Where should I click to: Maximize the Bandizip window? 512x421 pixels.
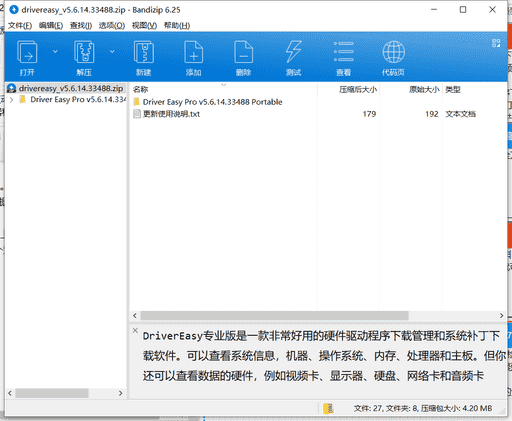click(463, 10)
